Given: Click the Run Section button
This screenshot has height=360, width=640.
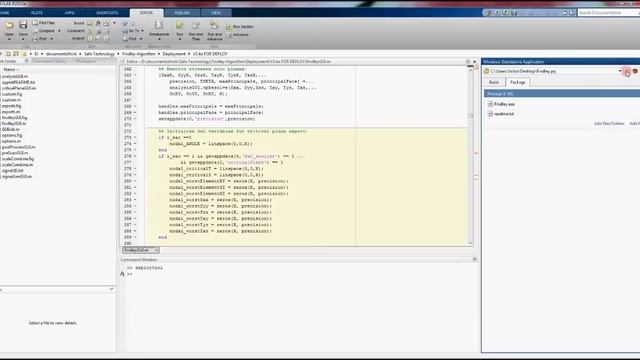Looking at the screenshot, I should 240,27.
